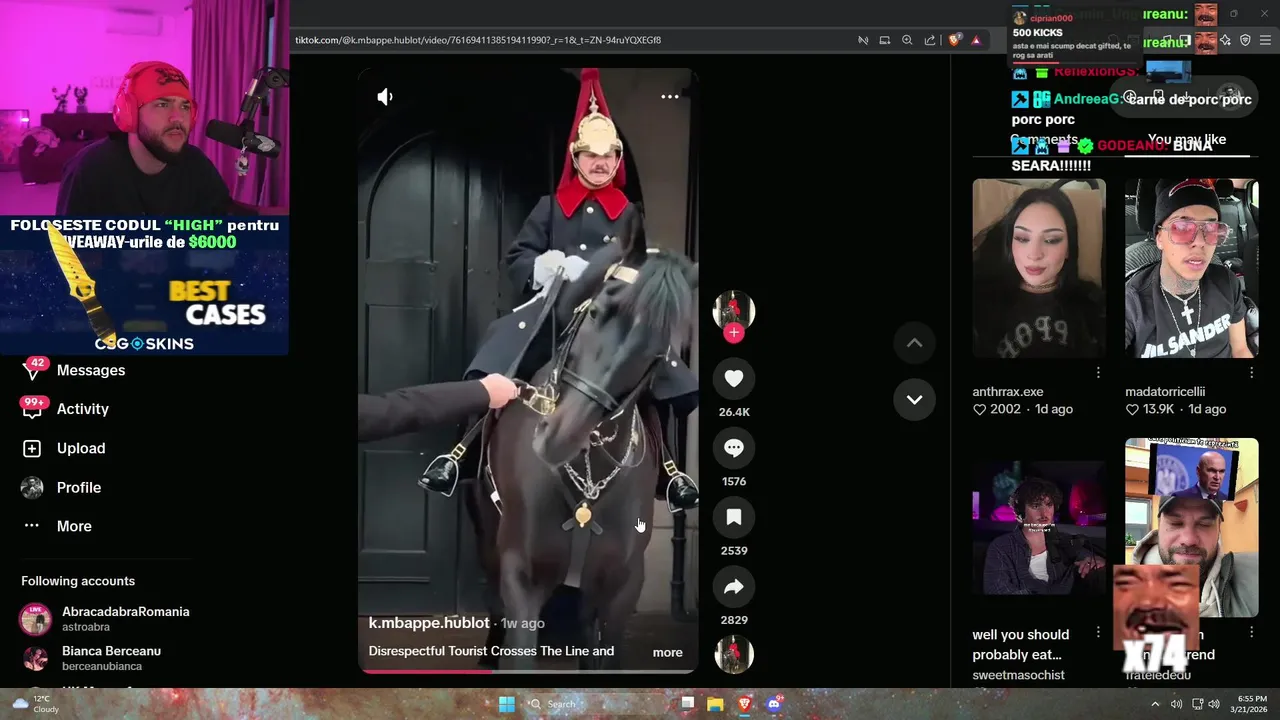Click the Activity icon with 99+ badge
The width and height of the screenshot is (1280, 720).
33,408
